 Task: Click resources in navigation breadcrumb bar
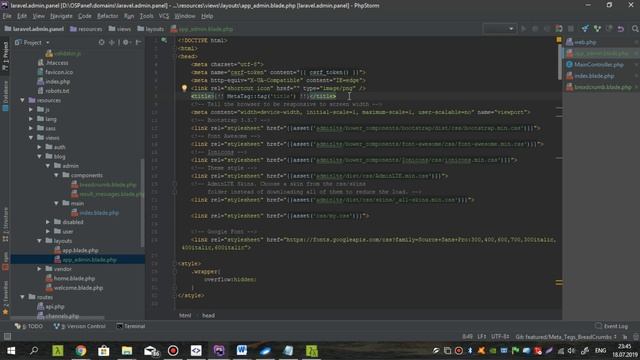[x=86, y=29]
